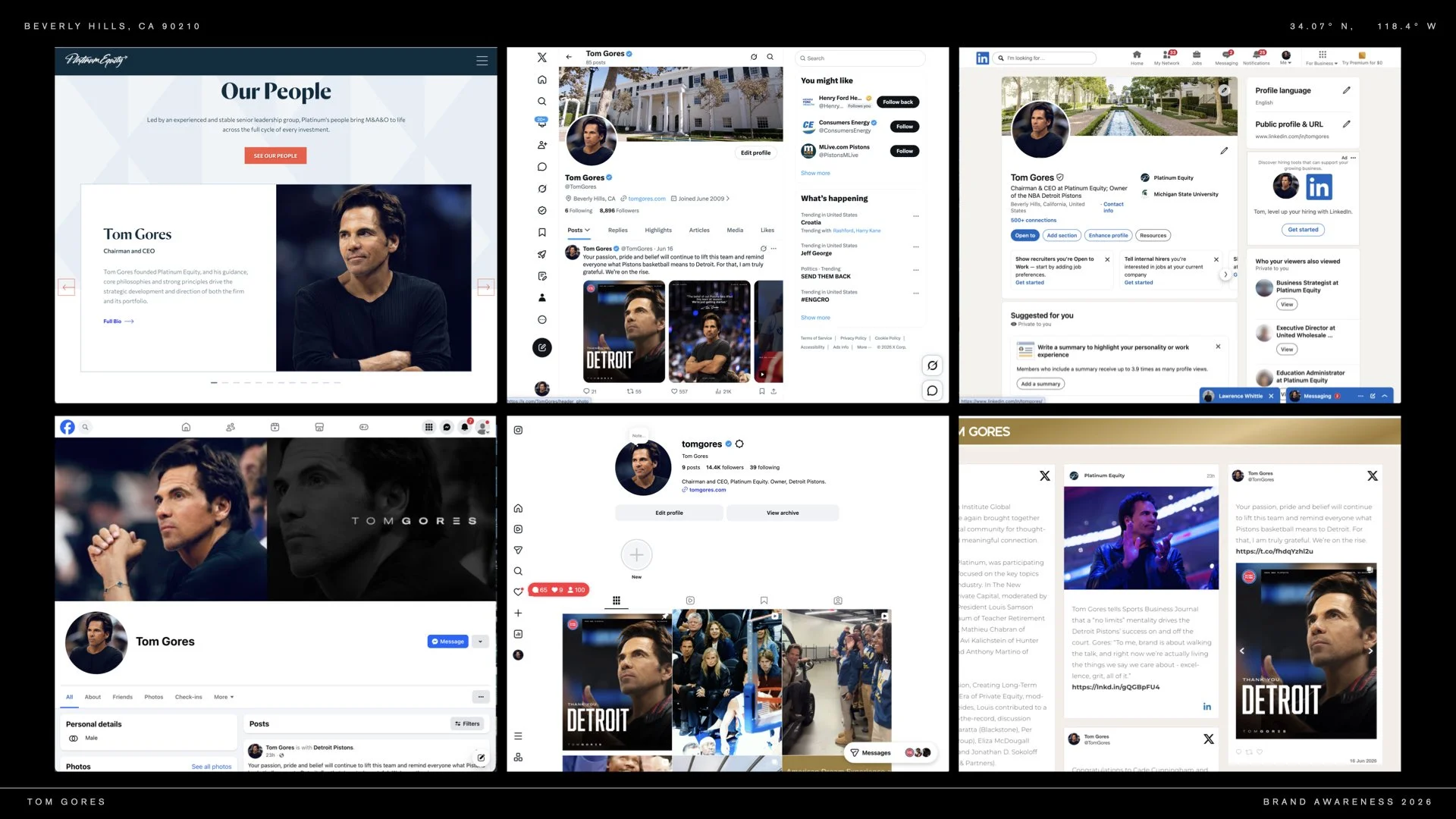Click the Facebook logo icon
The width and height of the screenshot is (1456, 819).
(67, 427)
